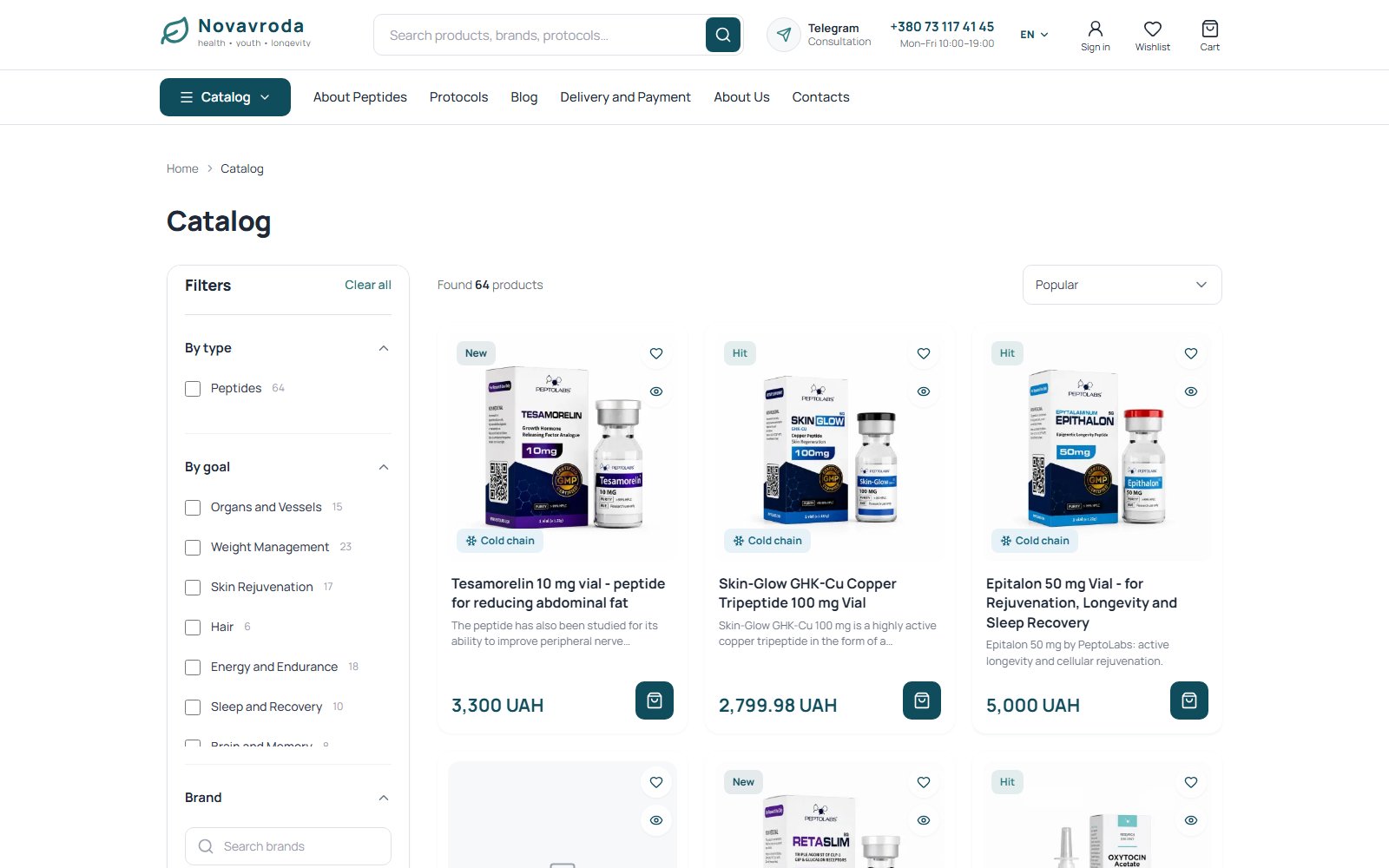Open the Epithalon product image

[1096, 449]
